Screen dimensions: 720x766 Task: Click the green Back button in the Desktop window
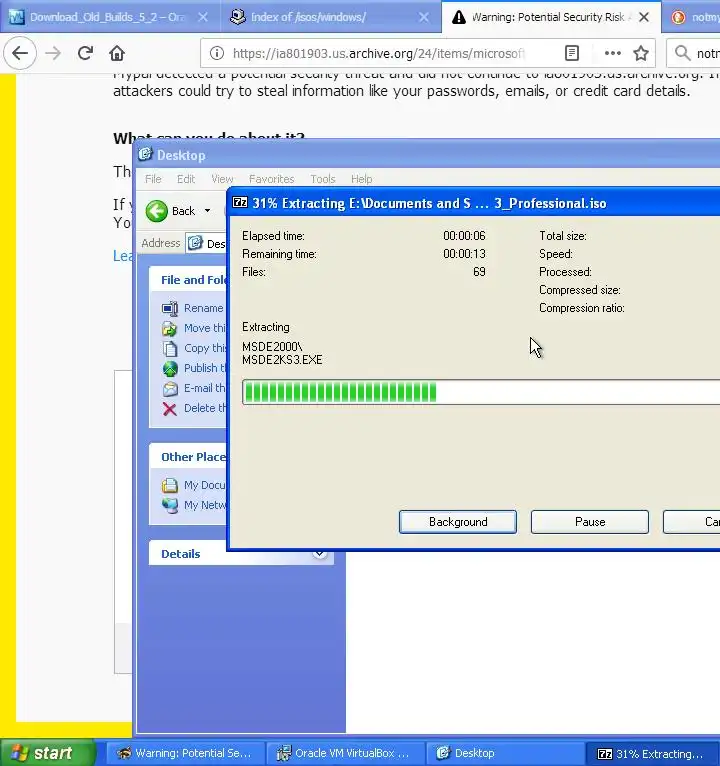coord(156,211)
